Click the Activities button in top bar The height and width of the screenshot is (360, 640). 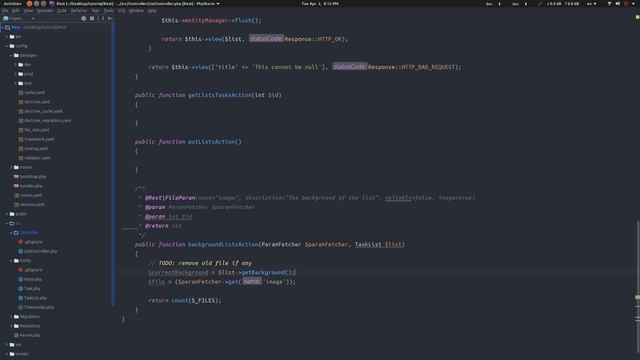point(12,3)
